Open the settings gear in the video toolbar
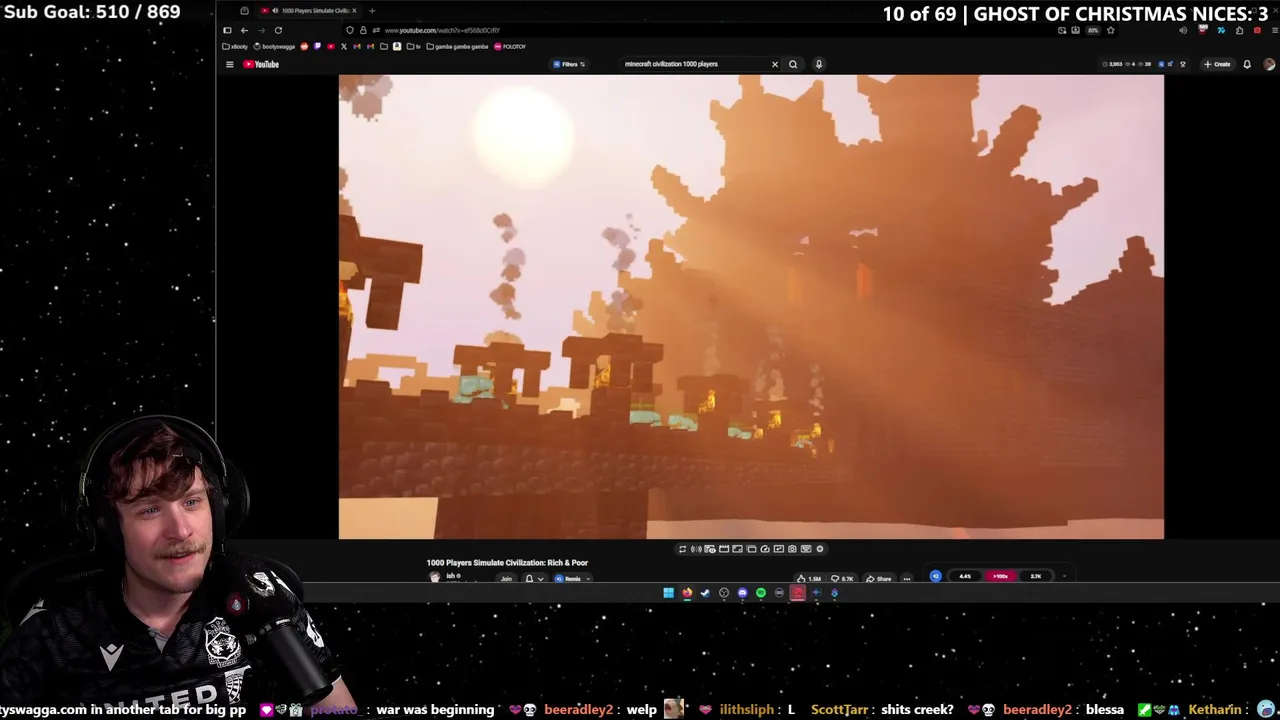Screen dimensions: 1280x720 [820, 549]
